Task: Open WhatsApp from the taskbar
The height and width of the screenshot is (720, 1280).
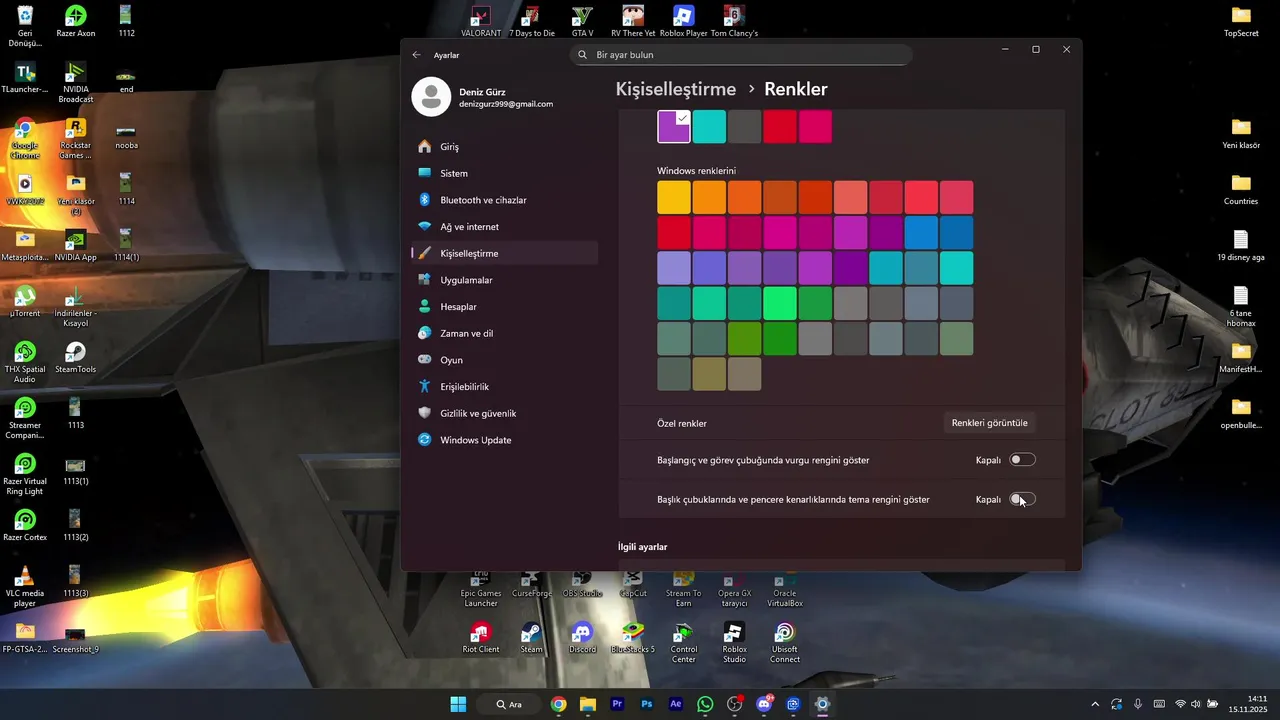Action: [706, 704]
